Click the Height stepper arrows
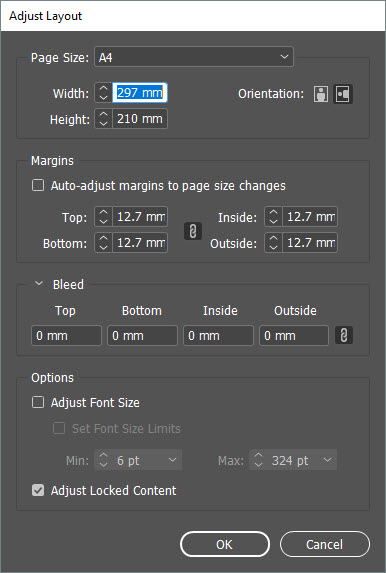 tap(103, 119)
